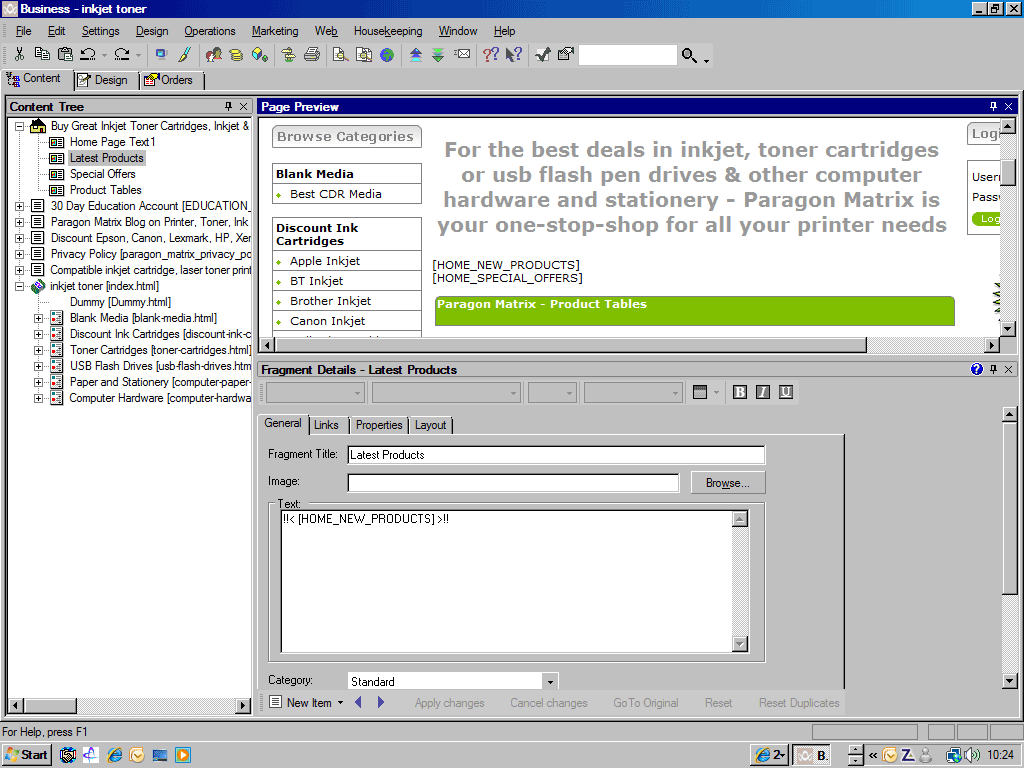The image size is (1024, 768).
Task: Expand the Toner Cartridges tree node
Action: click(x=39, y=350)
